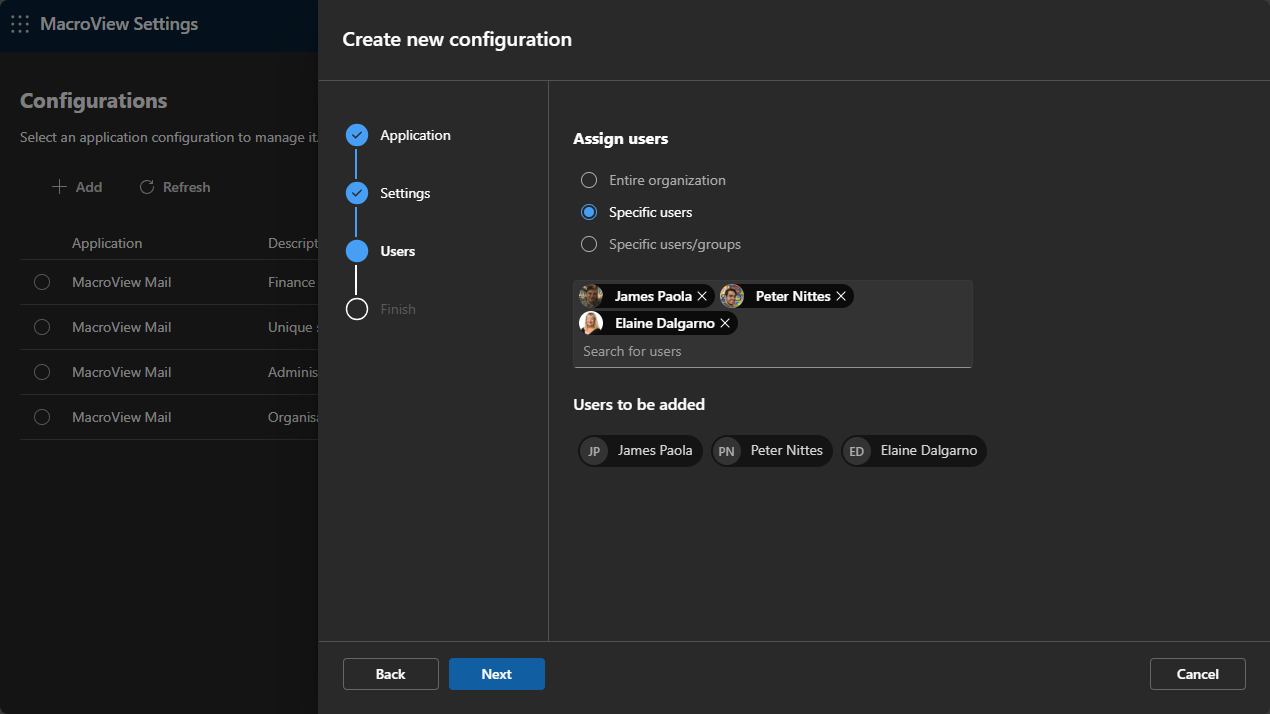
Task: Click the MacroView Settings title
Action: [x=119, y=24]
